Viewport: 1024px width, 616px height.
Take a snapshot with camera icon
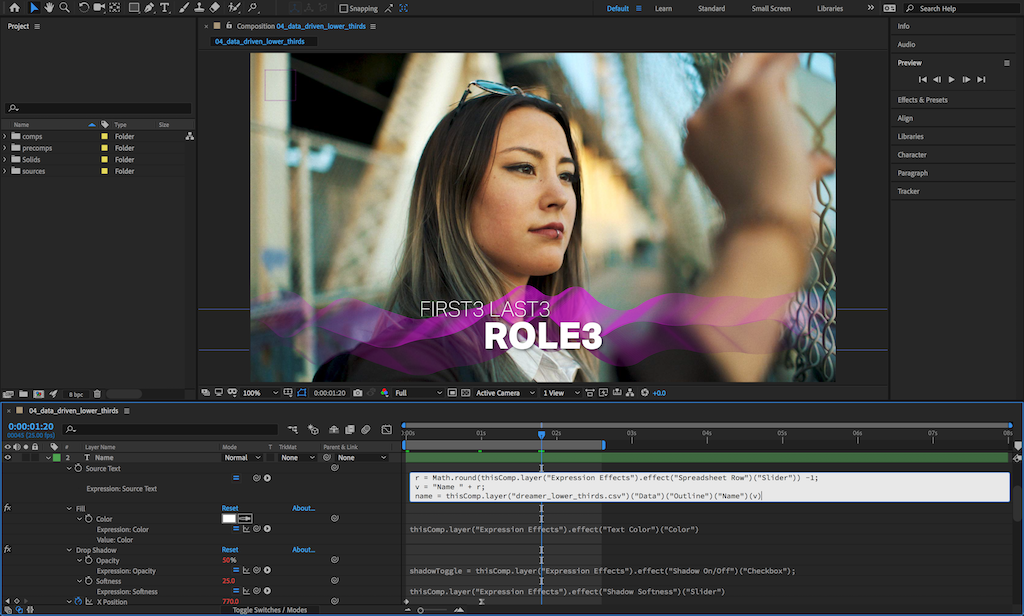click(357, 393)
